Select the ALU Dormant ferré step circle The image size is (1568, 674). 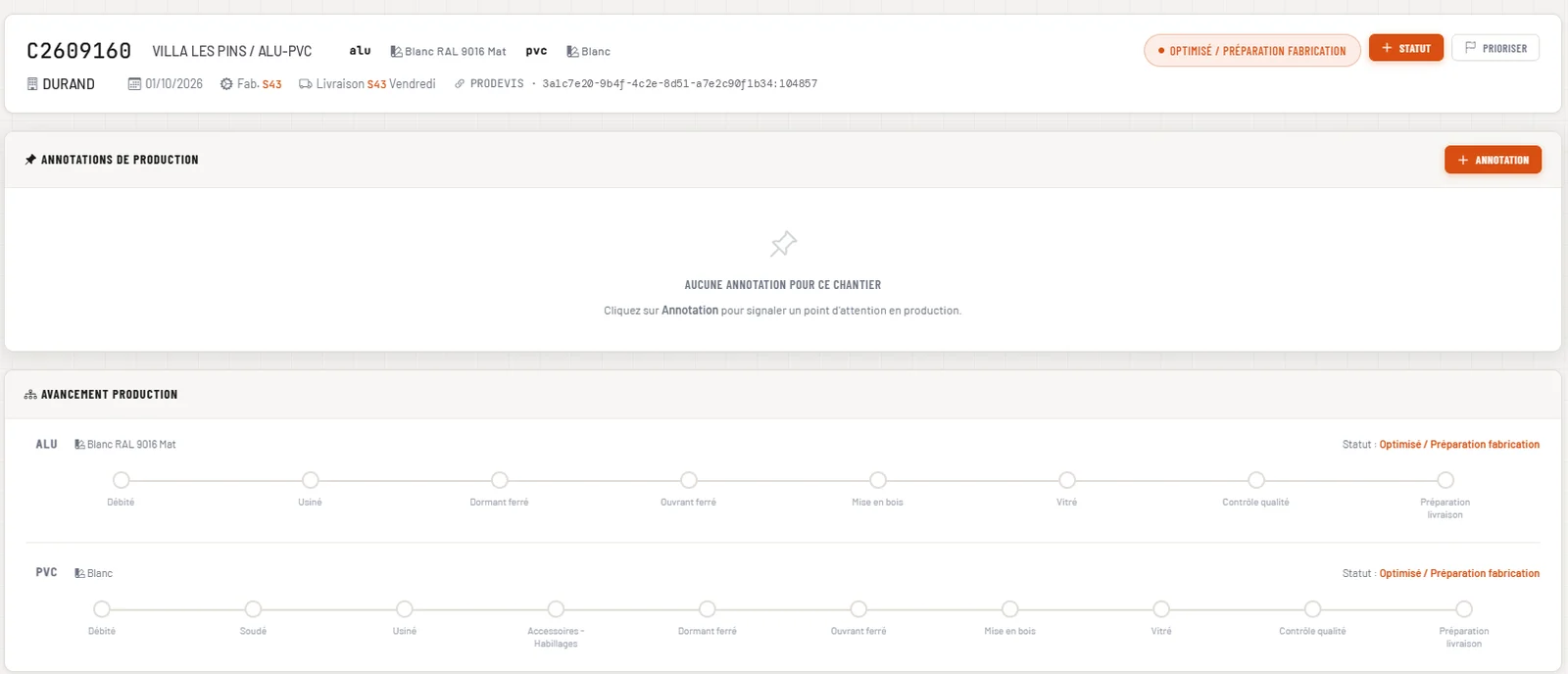pos(500,480)
